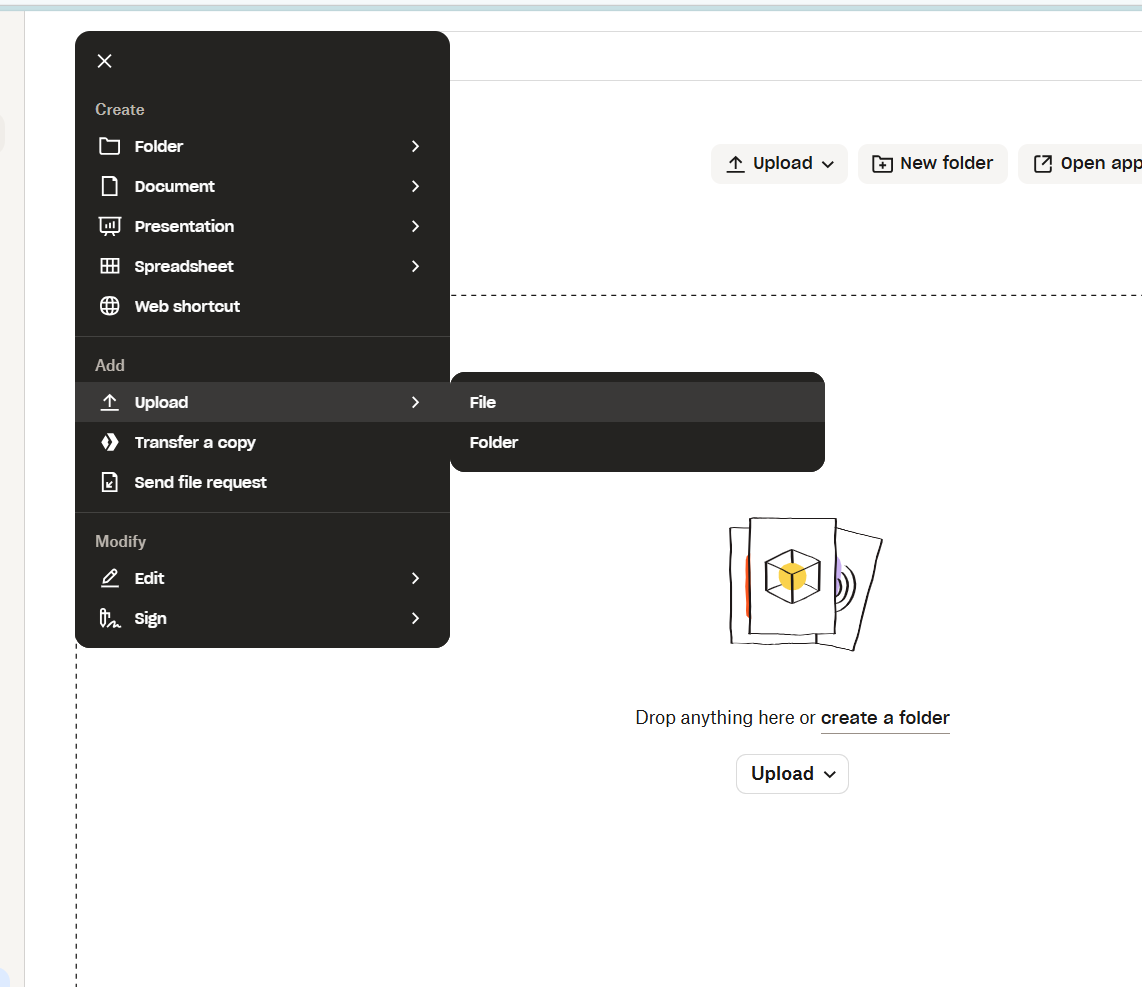Image resolution: width=1142 pixels, height=987 pixels.
Task: Click the Upload arrow icon under Add
Action: (x=110, y=402)
